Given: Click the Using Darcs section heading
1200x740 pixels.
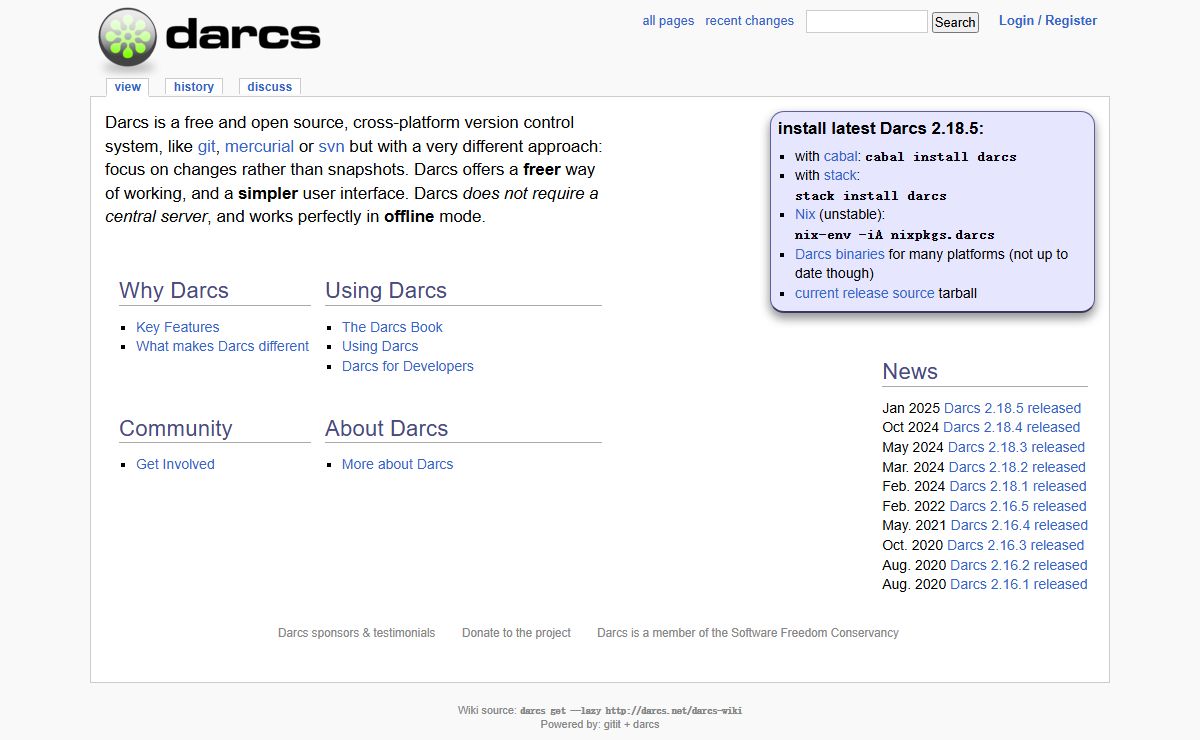Looking at the screenshot, I should (386, 291).
